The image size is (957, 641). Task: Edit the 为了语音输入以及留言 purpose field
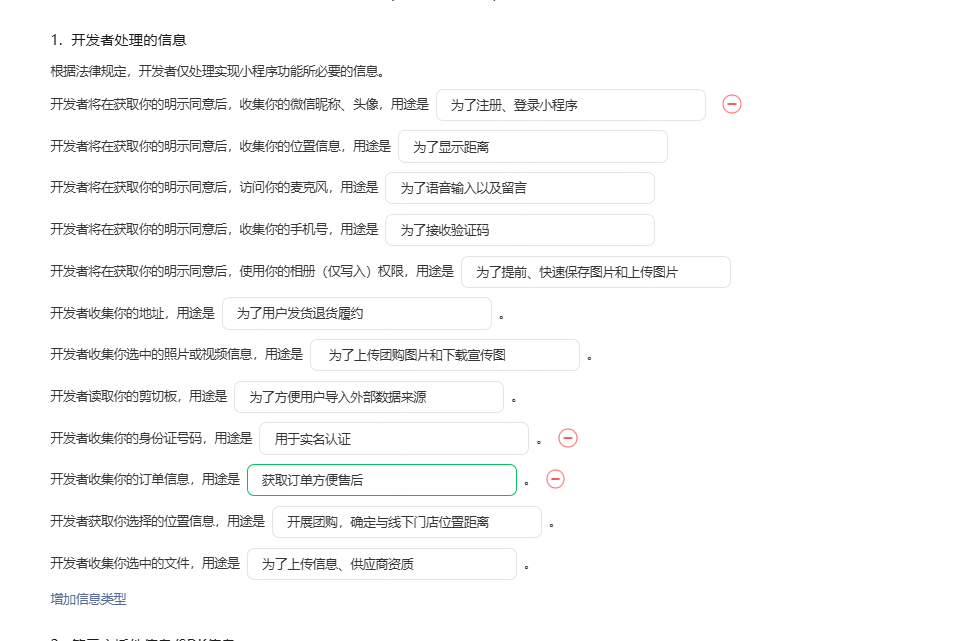tap(520, 188)
